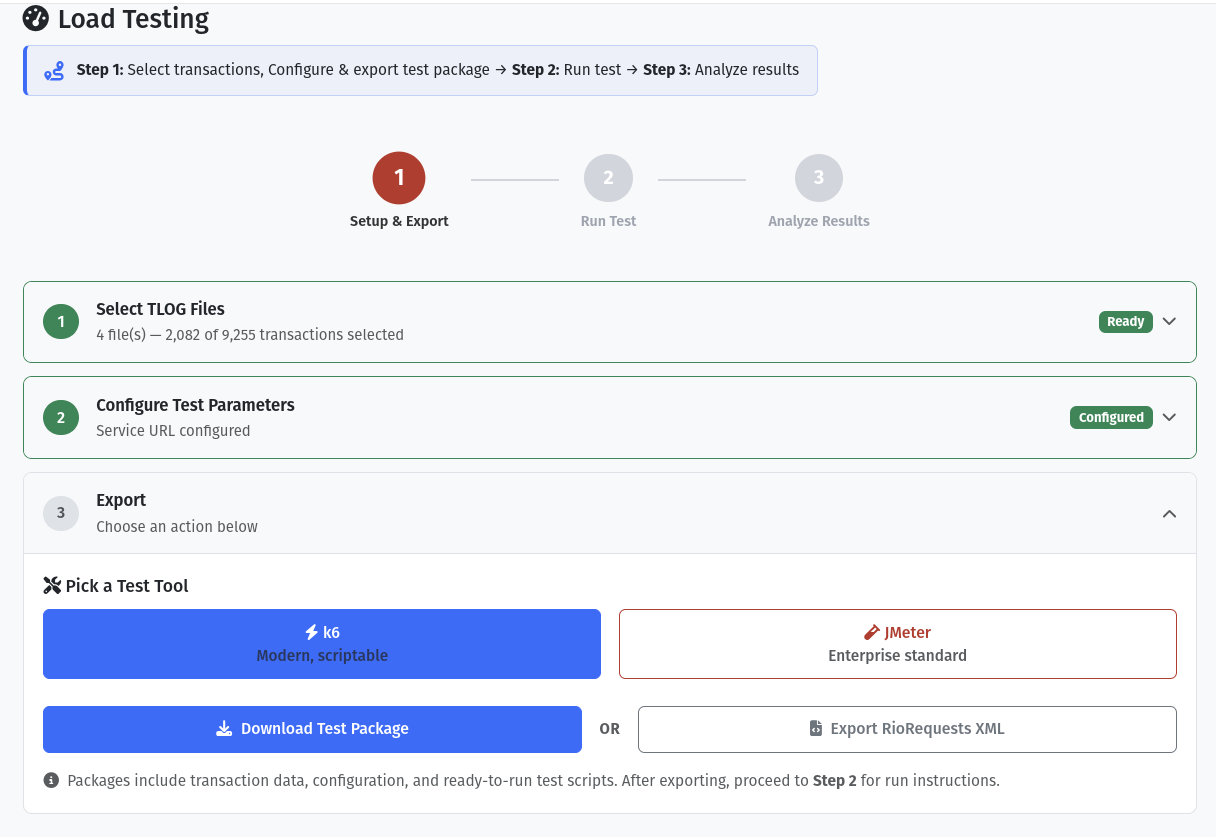This screenshot has width=1216, height=837.
Task: Click the Download Test Package button
Action: pyautogui.click(x=311, y=728)
